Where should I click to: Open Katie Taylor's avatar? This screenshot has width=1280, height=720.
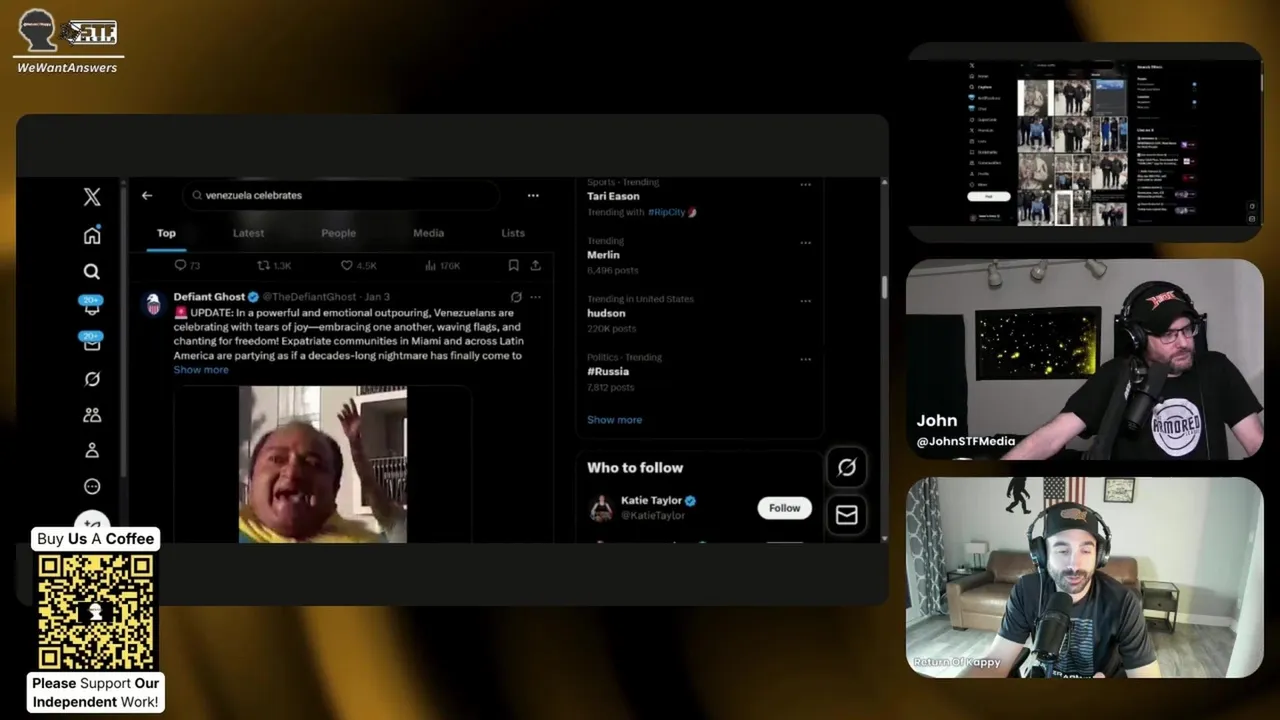(601, 508)
